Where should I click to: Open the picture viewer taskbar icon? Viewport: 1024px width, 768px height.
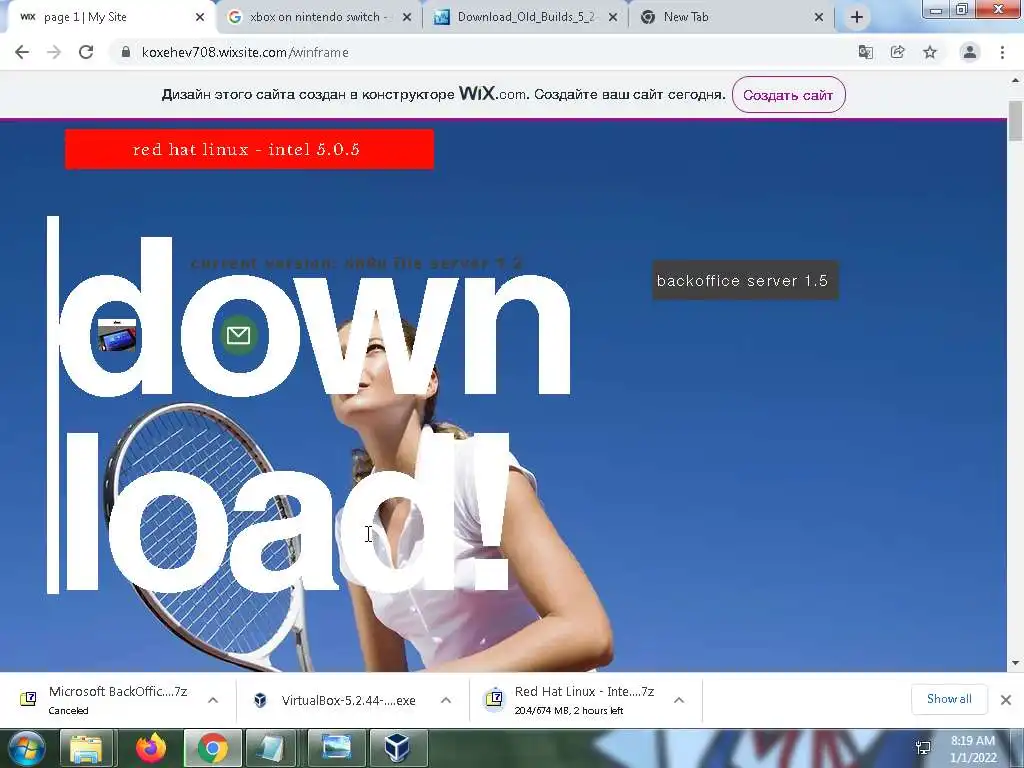click(x=336, y=748)
